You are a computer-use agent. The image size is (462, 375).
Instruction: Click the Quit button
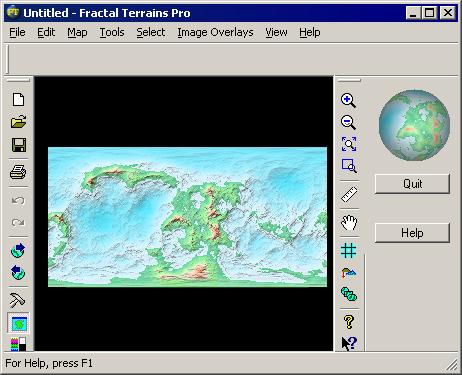412,184
